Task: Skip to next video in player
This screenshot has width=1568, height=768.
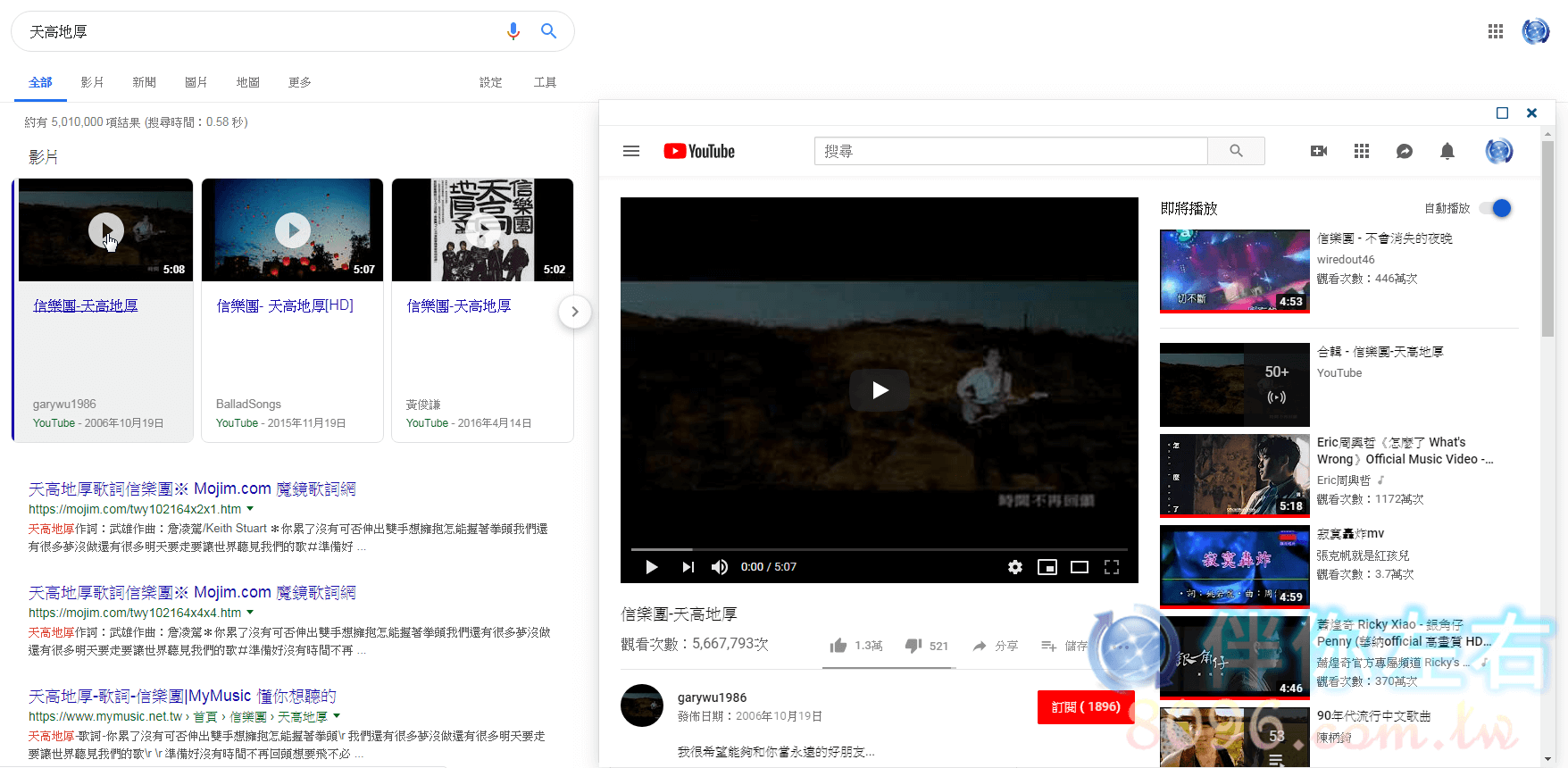Action: click(x=688, y=567)
